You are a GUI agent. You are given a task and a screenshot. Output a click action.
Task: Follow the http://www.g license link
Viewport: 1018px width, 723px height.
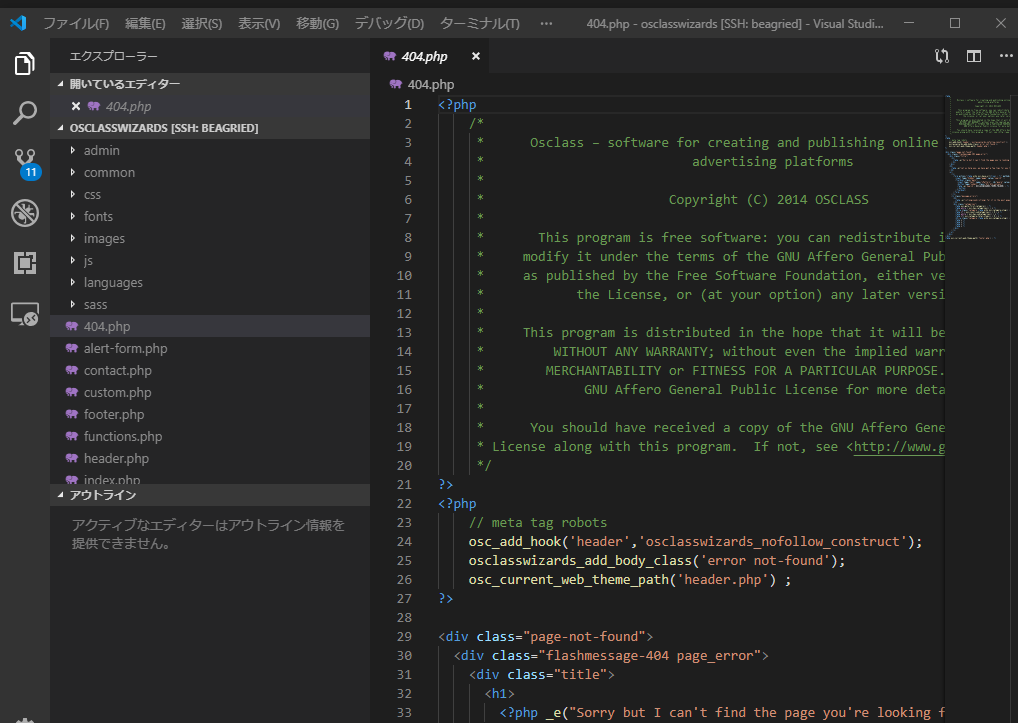click(x=899, y=447)
